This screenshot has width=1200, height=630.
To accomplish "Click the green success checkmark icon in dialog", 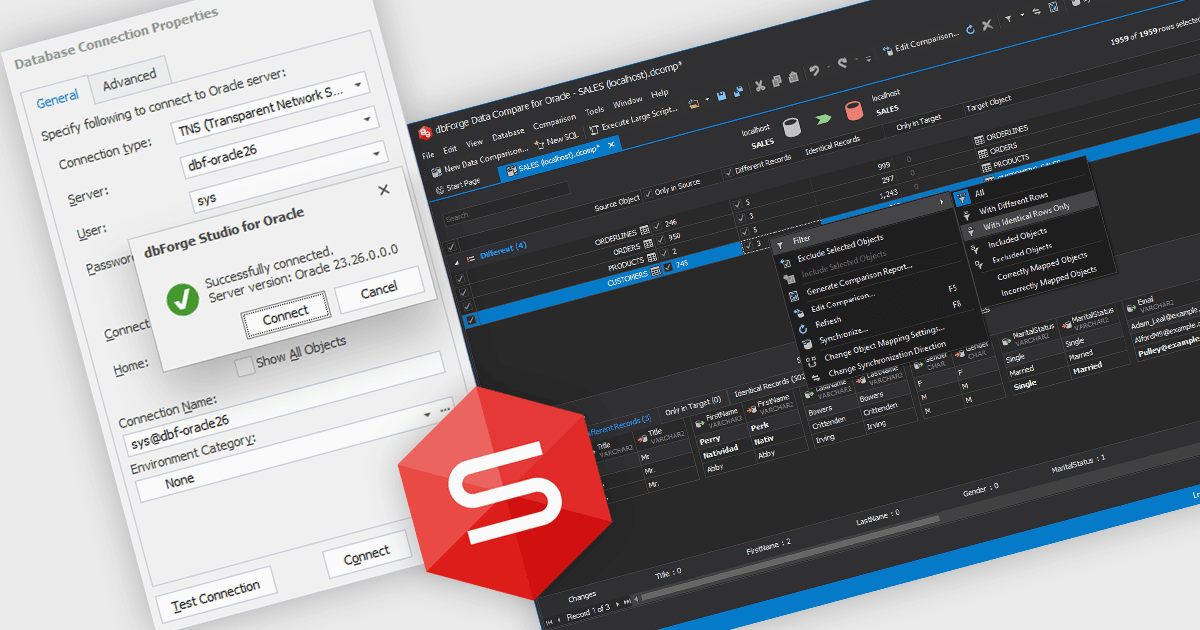I will pos(181,299).
